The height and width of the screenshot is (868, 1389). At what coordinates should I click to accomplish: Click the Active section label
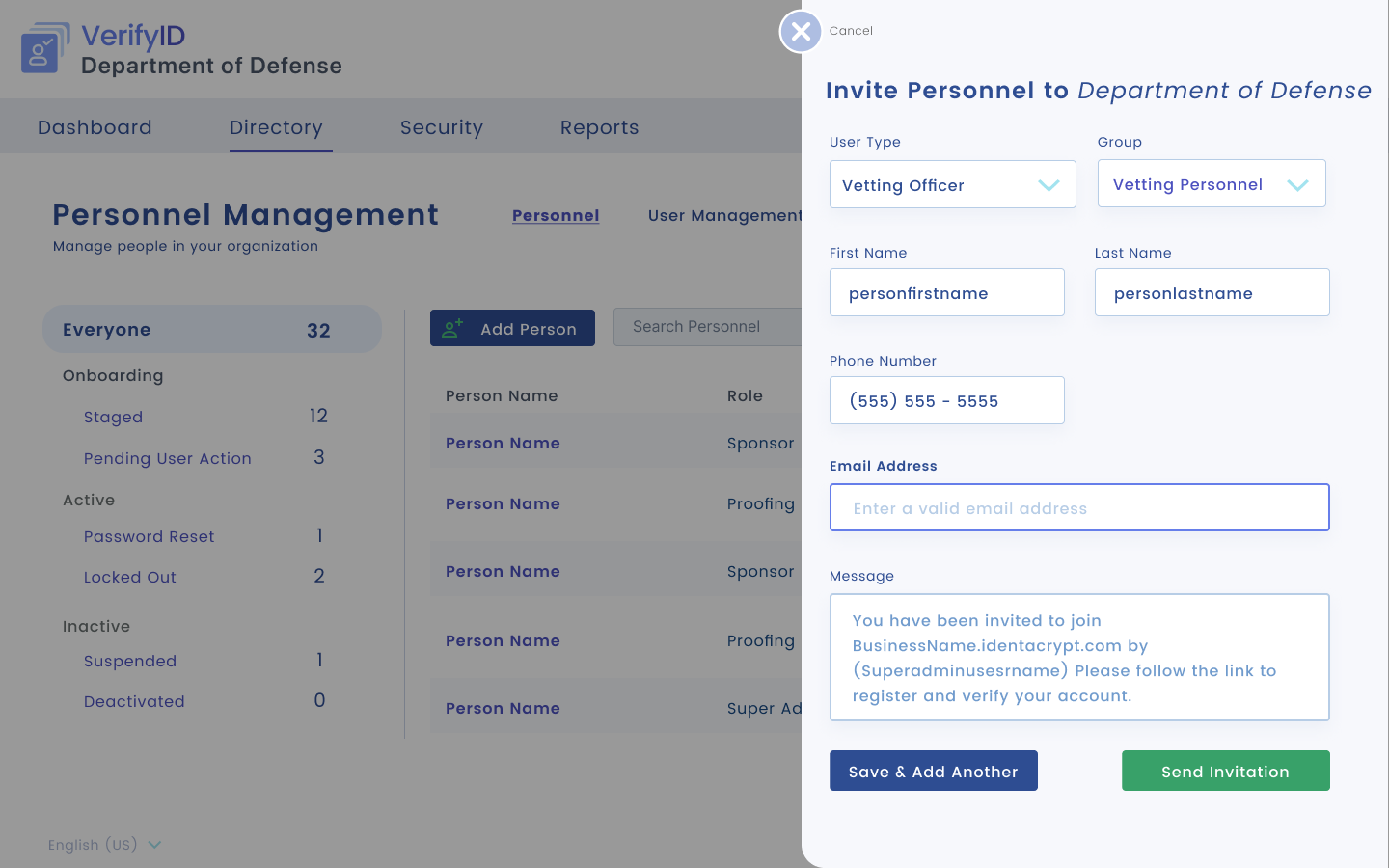click(x=89, y=500)
